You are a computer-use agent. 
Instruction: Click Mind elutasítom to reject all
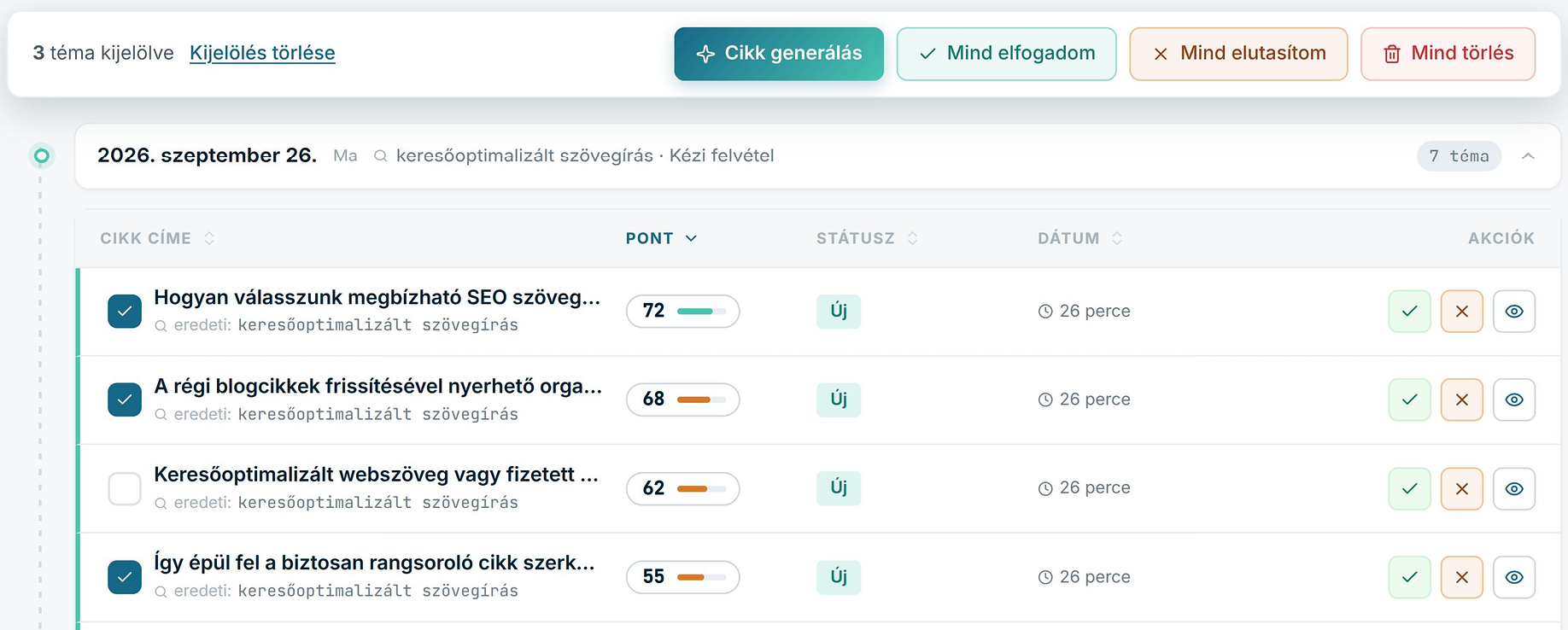point(1238,54)
